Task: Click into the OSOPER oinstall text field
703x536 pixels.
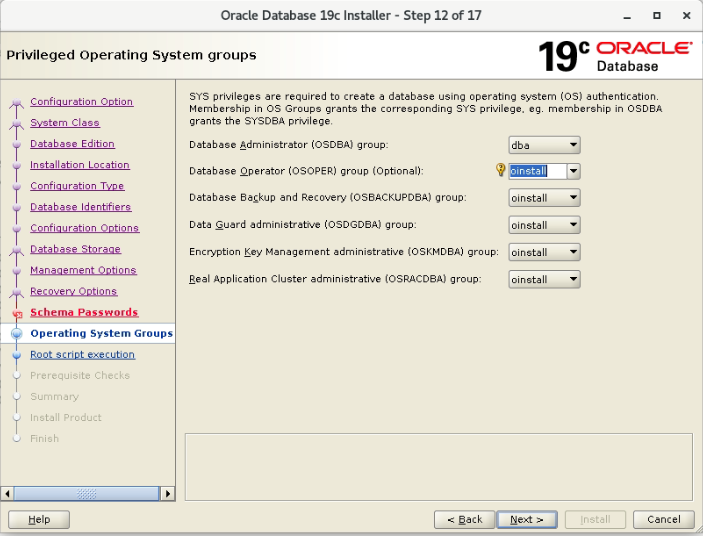Action: 538,171
